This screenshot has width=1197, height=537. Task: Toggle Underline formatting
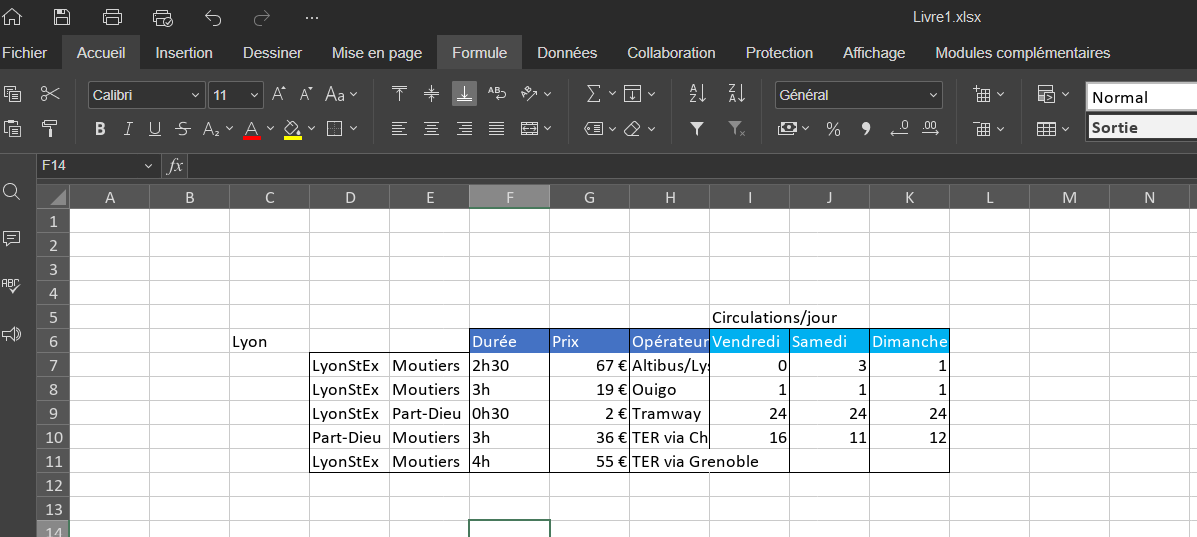155,129
